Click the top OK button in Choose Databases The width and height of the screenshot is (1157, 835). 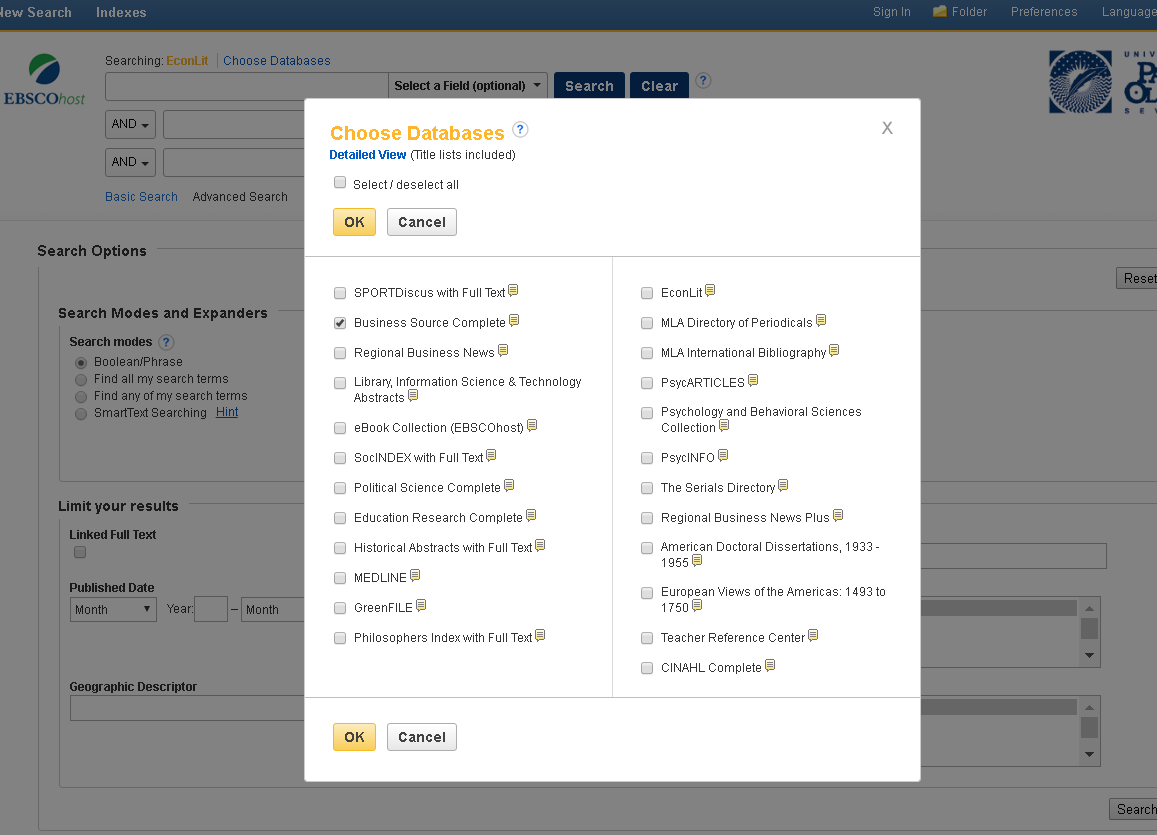(x=354, y=222)
